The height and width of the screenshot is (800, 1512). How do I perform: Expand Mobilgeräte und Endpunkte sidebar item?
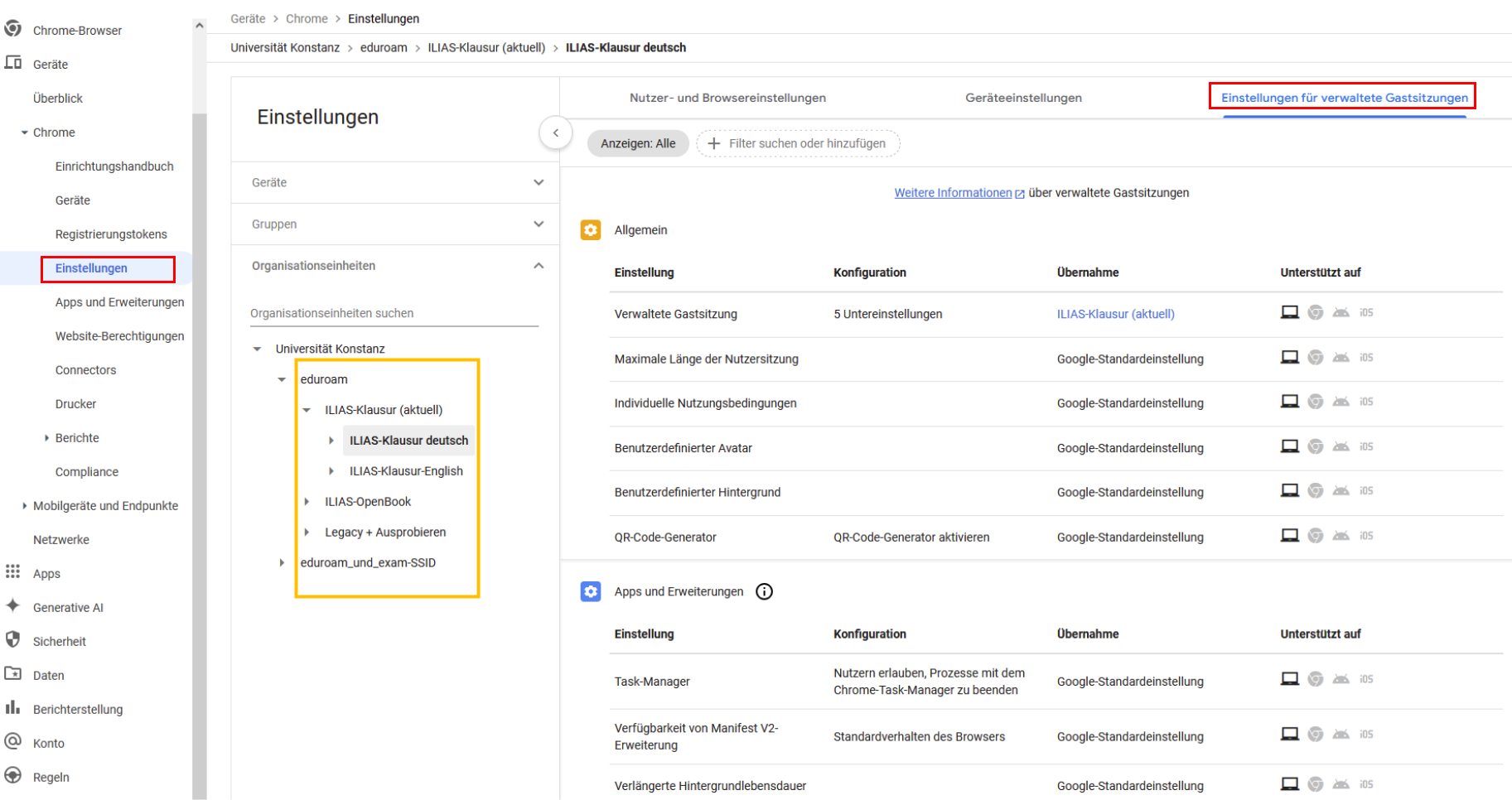24,506
